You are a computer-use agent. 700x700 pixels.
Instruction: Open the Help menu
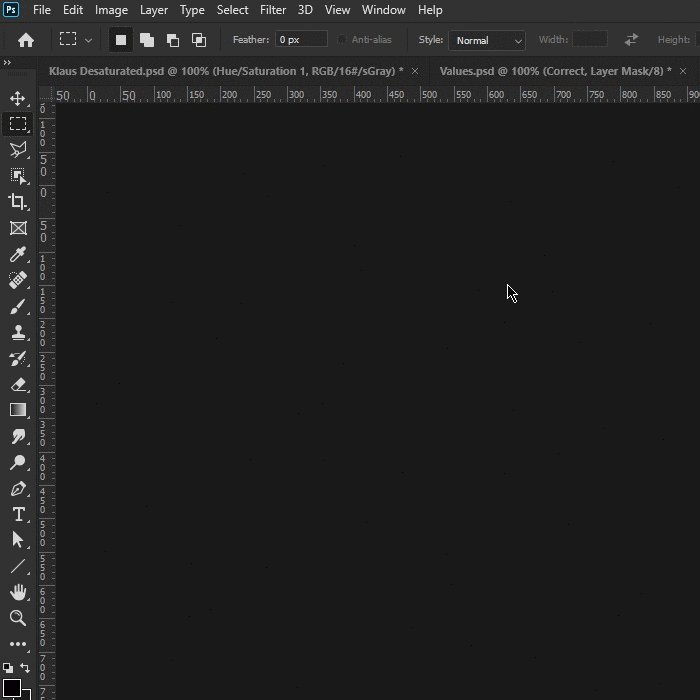tap(430, 10)
